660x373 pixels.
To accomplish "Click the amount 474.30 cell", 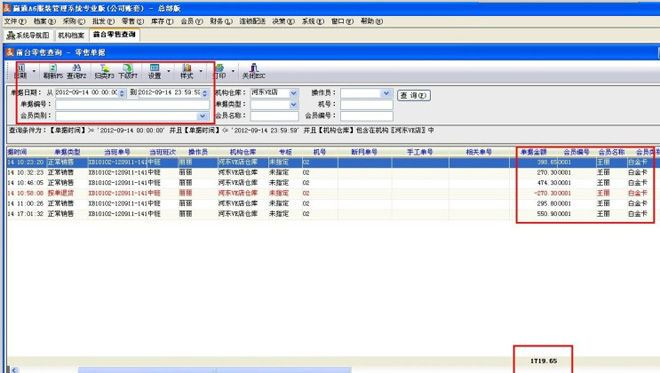I will 534,183.
